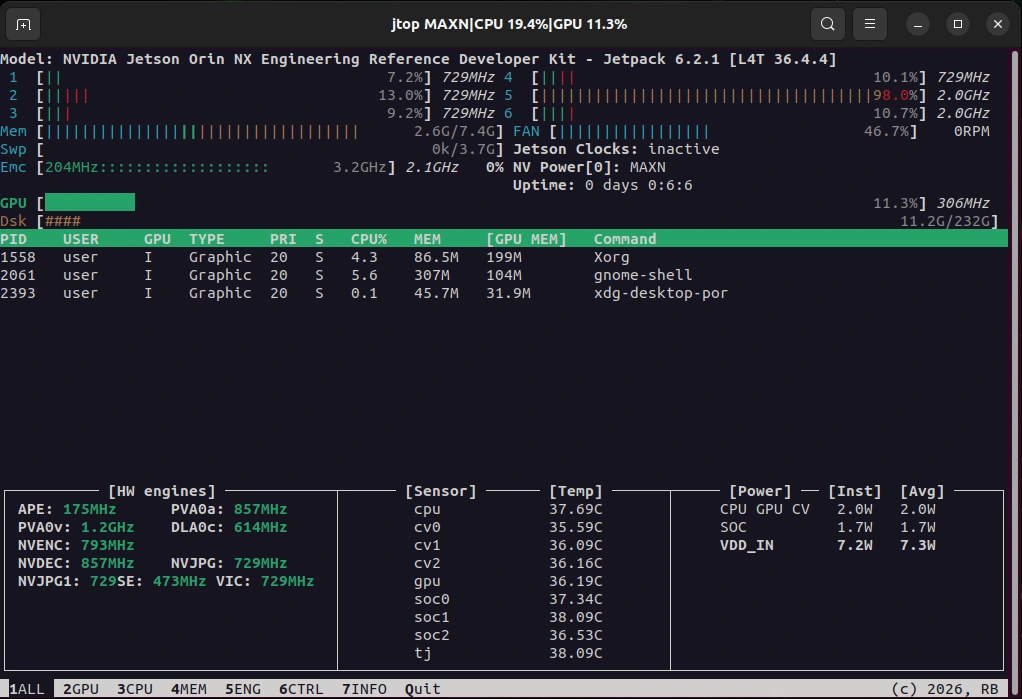This screenshot has width=1022, height=699.
Task: Click the window title jtop MAXN
Action: (x=509, y=24)
